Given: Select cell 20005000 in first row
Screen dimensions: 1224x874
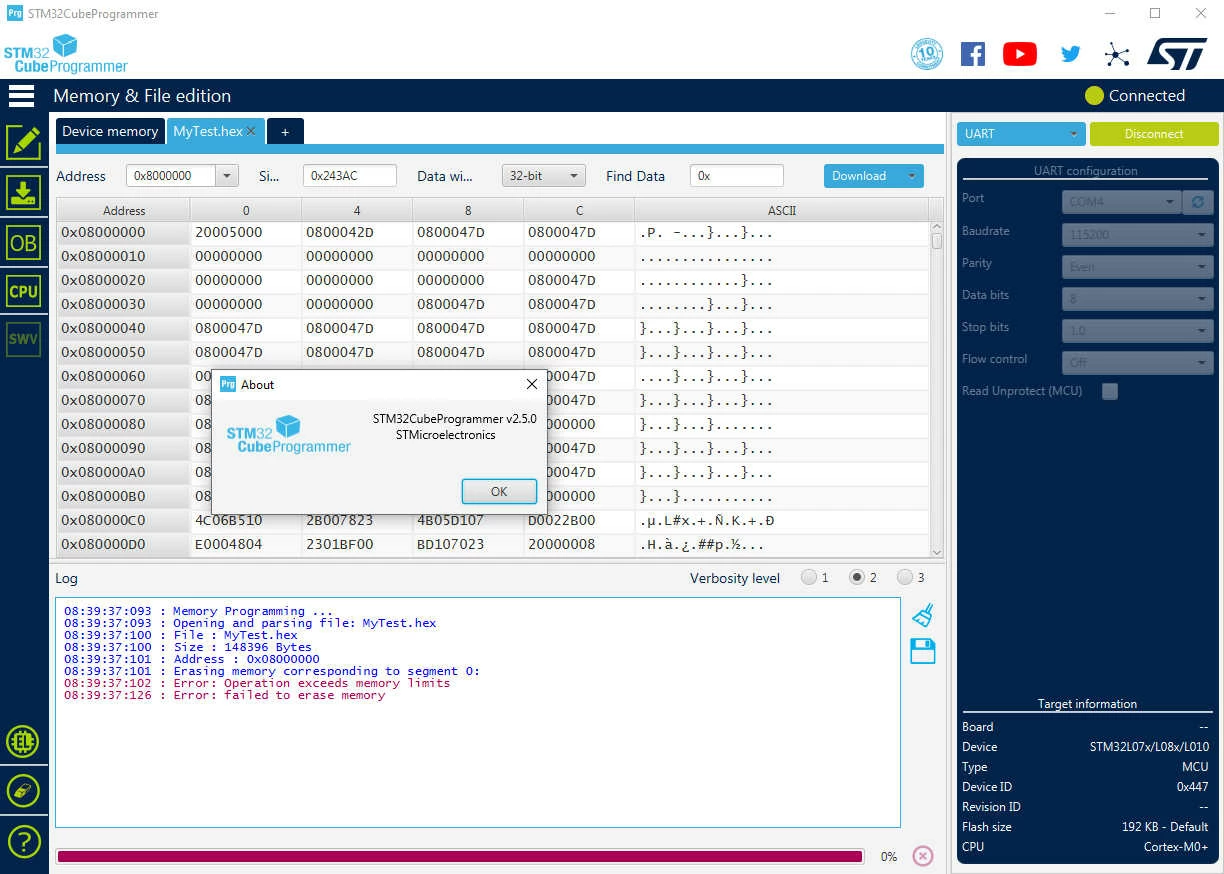Looking at the screenshot, I should (246, 233).
